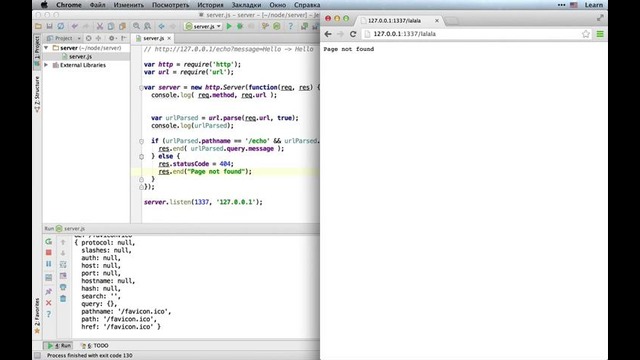The width and height of the screenshot is (640, 360).
Task: Click the Copy icon in the toolbar
Action: 111,26
